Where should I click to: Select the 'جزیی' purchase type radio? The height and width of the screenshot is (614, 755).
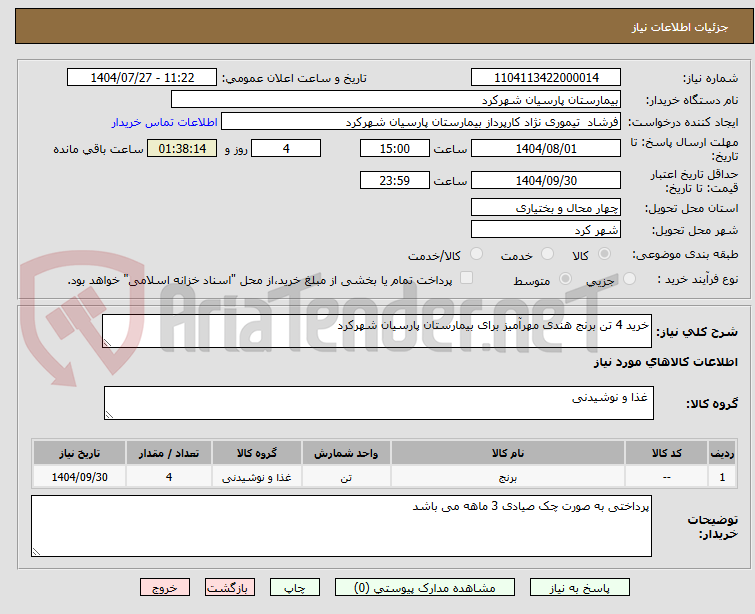pyautogui.click(x=629, y=279)
